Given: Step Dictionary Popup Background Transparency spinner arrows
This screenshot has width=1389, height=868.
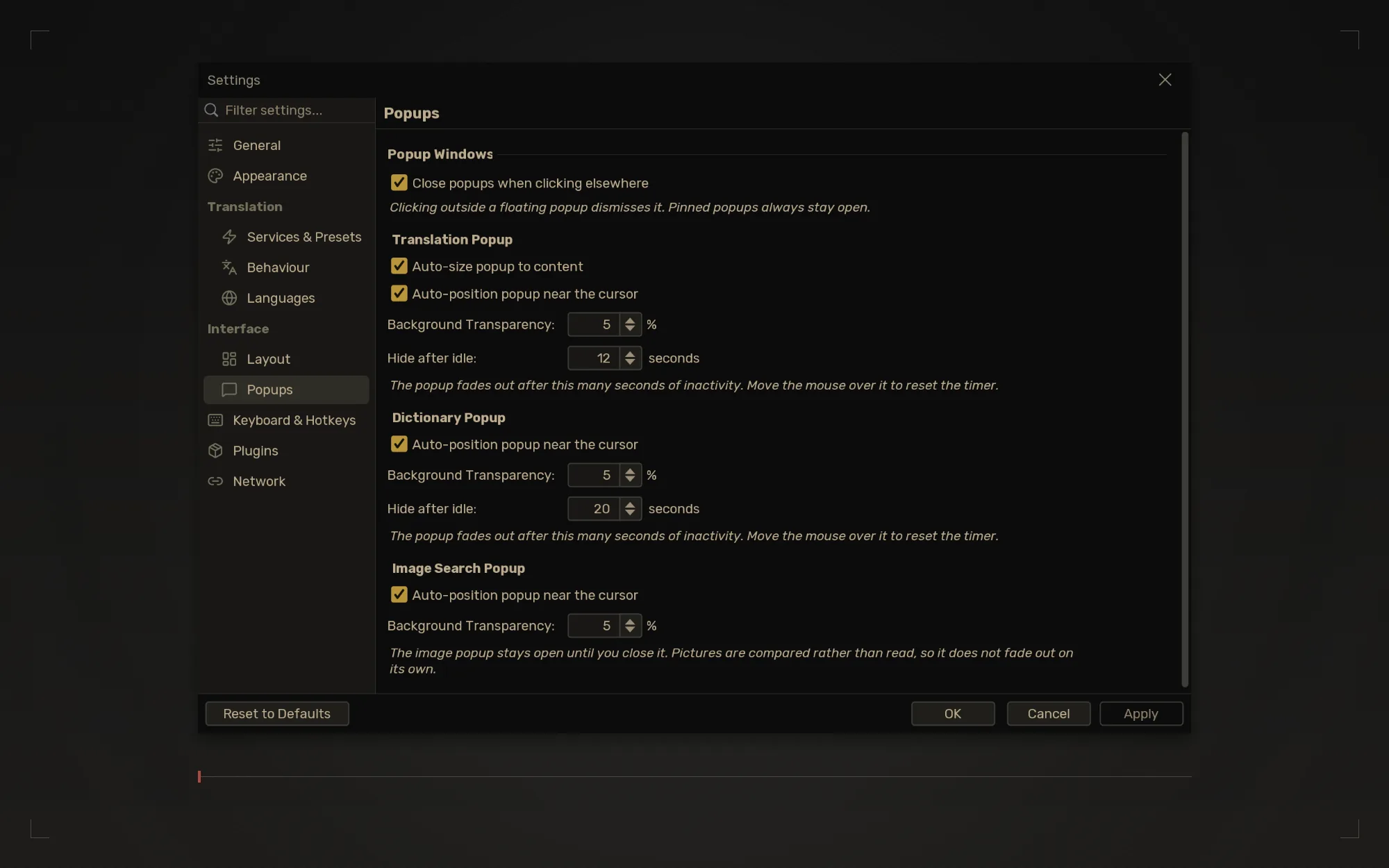Looking at the screenshot, I should tap(630, 475).
